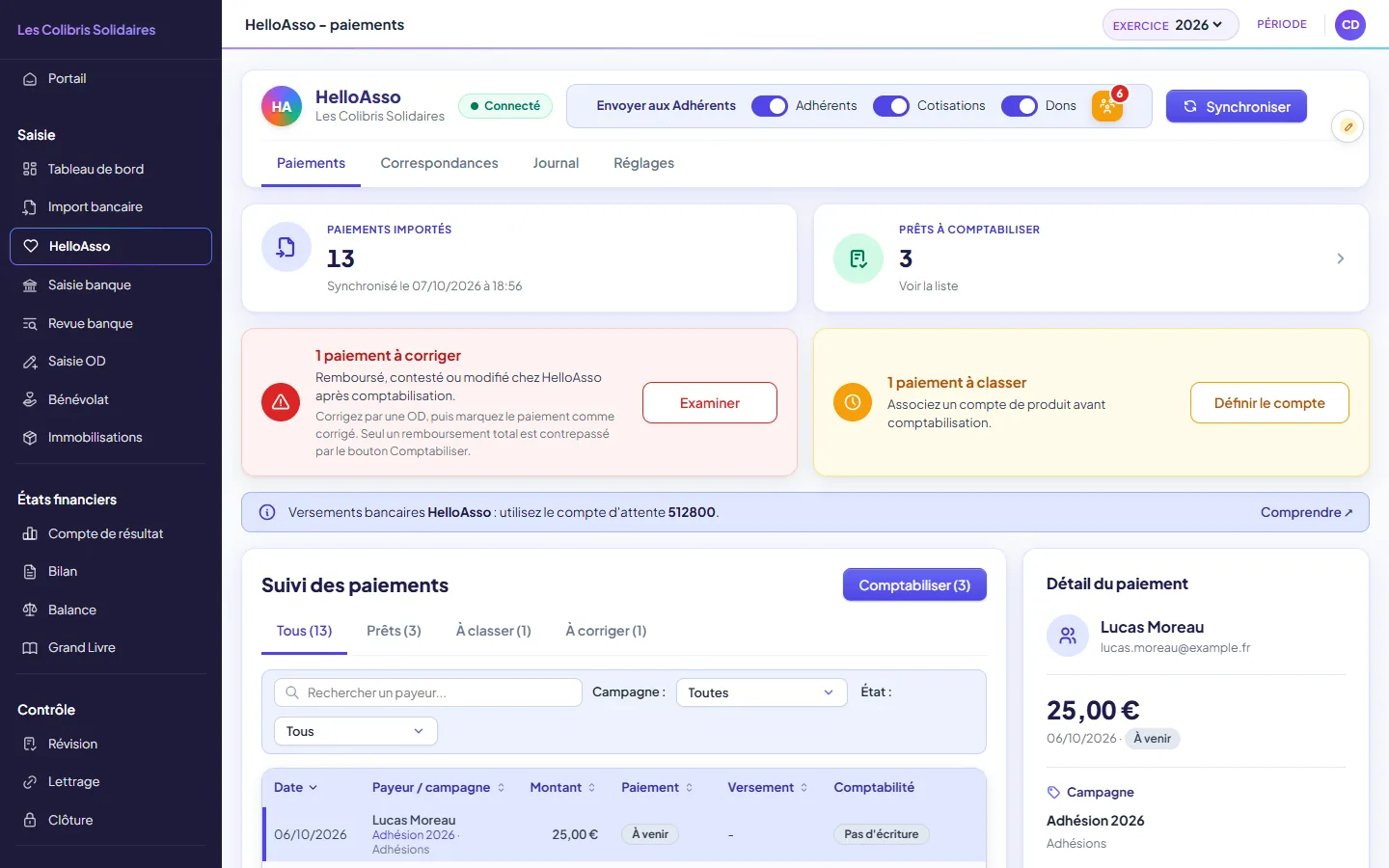Open Import bancaire in the sidebar

click(111, 207)
